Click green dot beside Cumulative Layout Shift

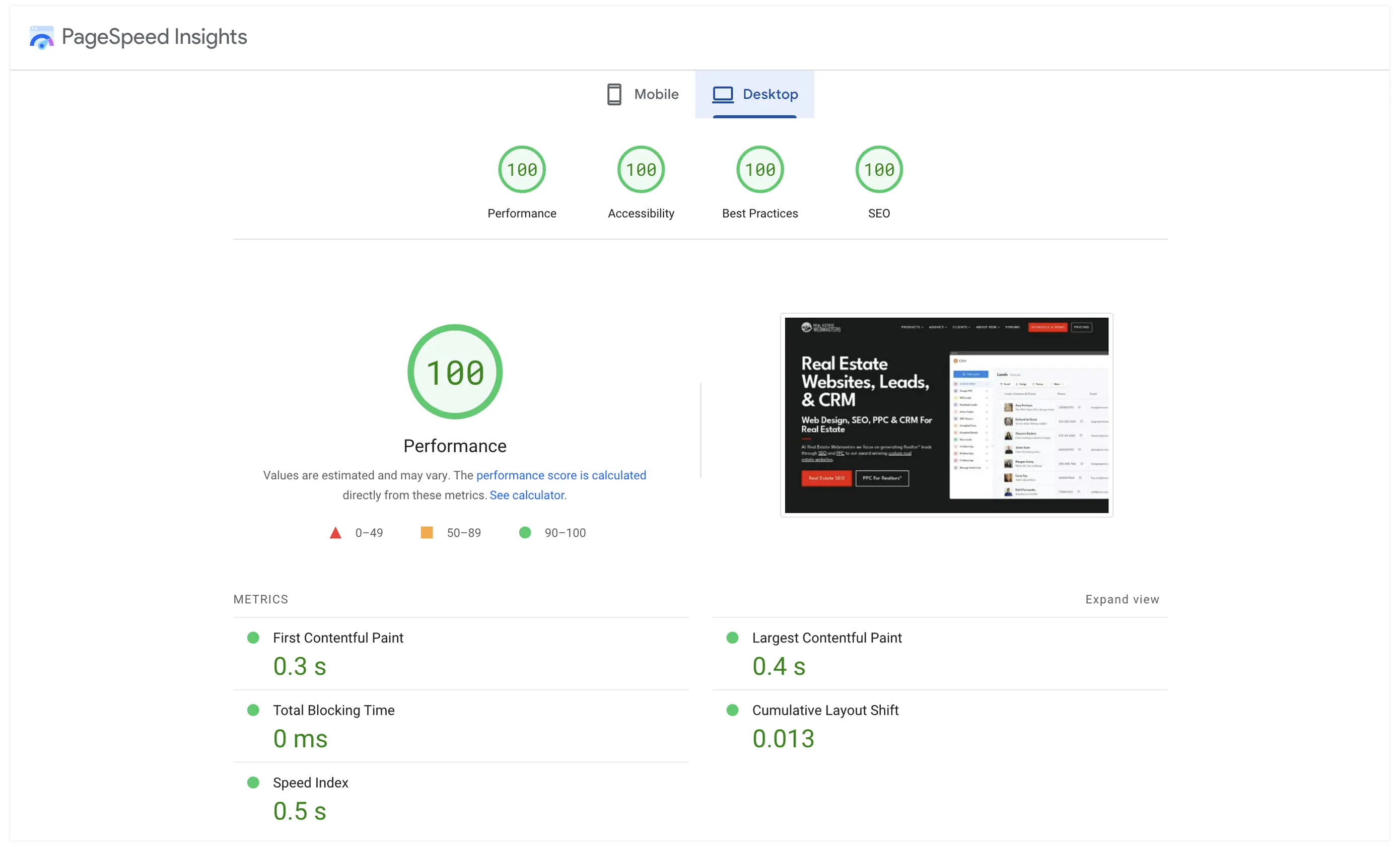(x=732, y=710)
